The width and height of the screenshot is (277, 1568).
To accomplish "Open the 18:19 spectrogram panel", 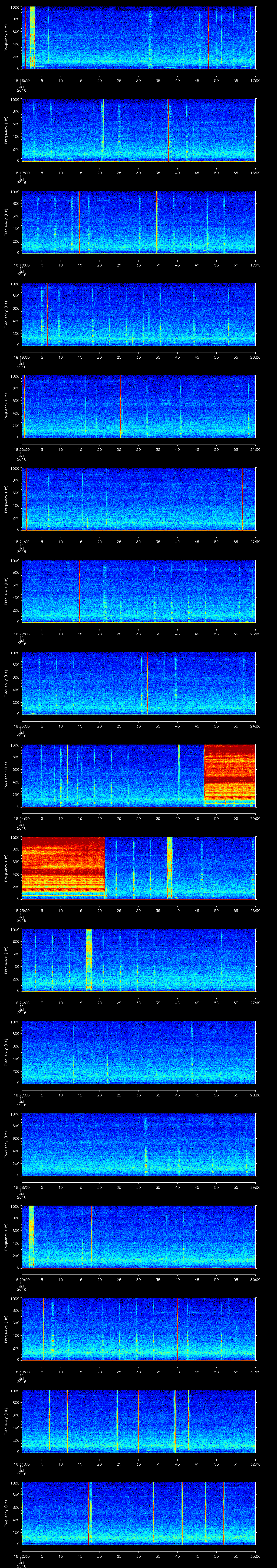I will tap(138, 314).
